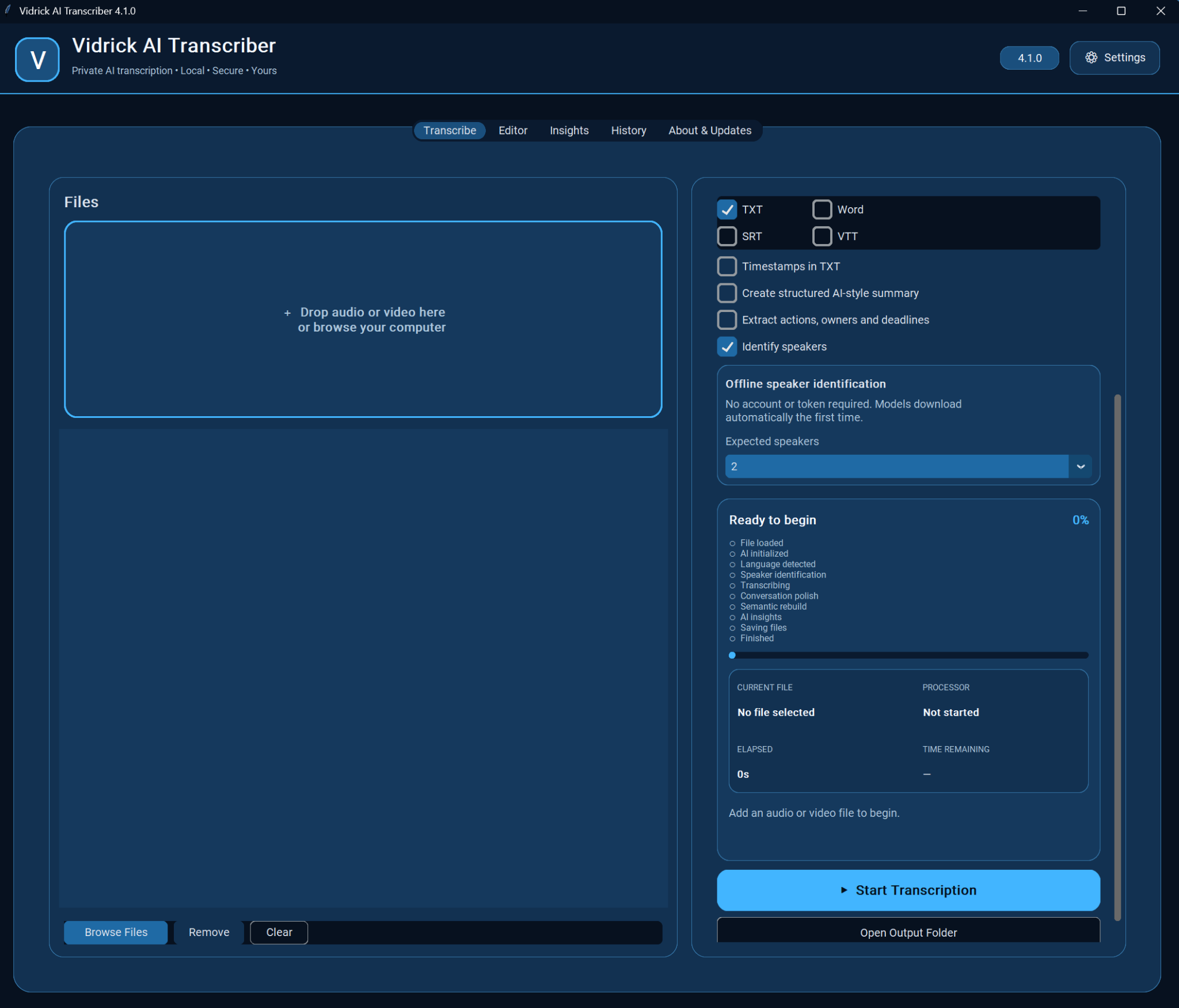Click the options panel vertical scrollbar
1179x1008 pixels.
coord(1117,657)
